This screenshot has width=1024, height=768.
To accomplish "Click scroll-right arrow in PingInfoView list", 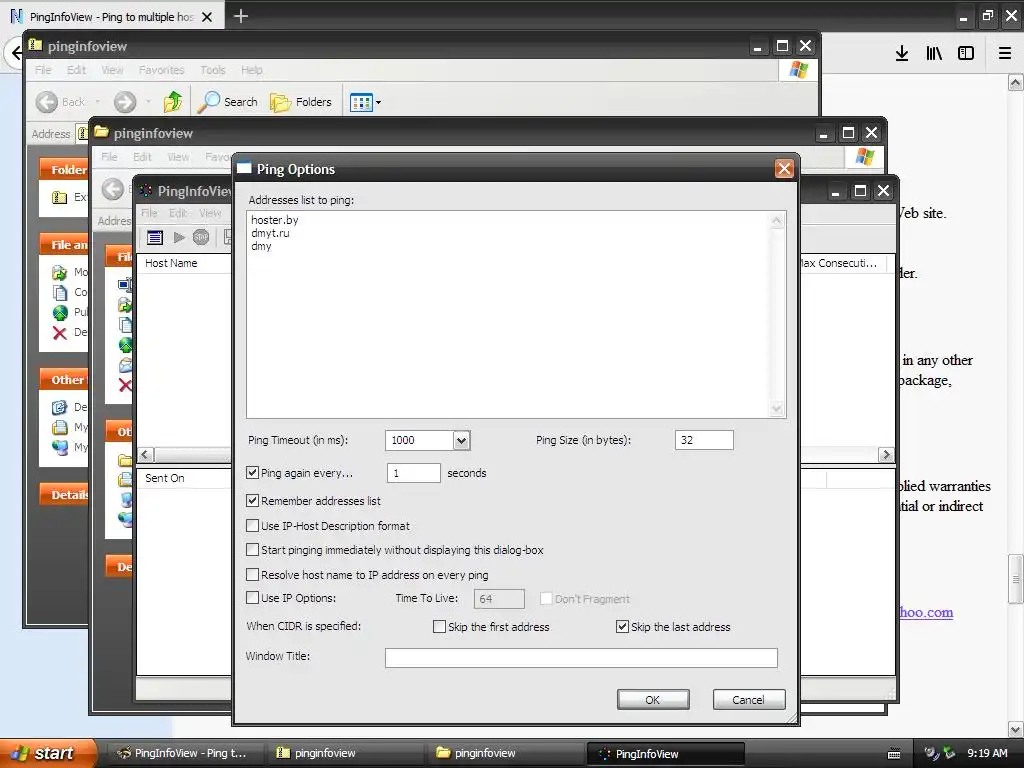I will tap(886, 455).
